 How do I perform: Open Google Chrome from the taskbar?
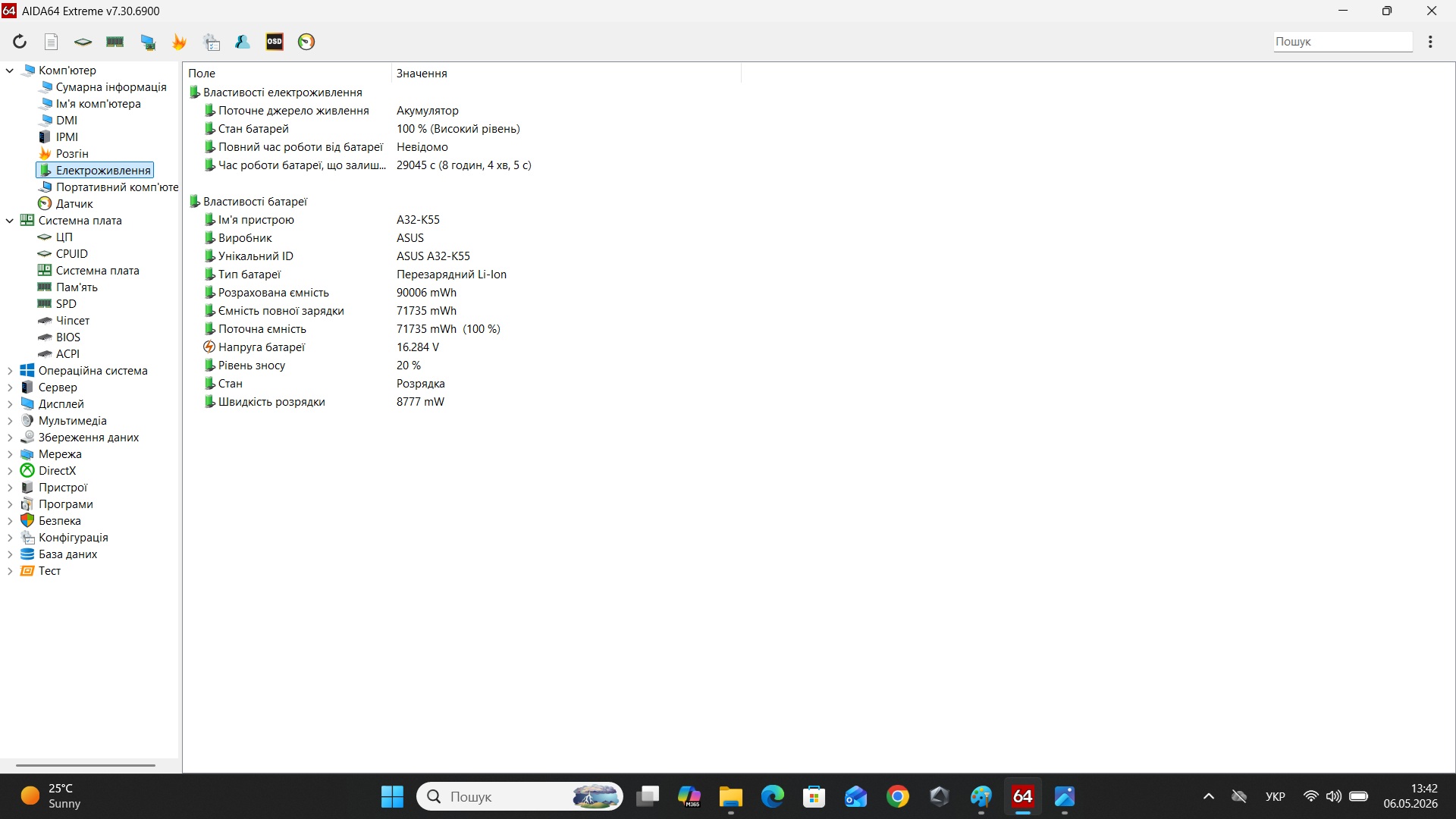[898, 797]
